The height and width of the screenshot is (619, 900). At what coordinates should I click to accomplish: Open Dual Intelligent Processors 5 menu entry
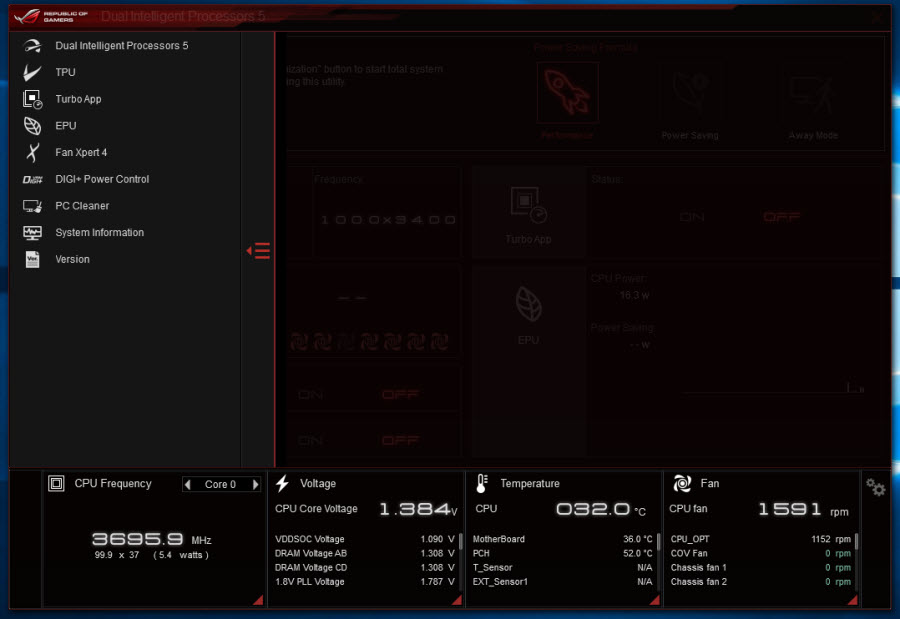click(122, 45)
